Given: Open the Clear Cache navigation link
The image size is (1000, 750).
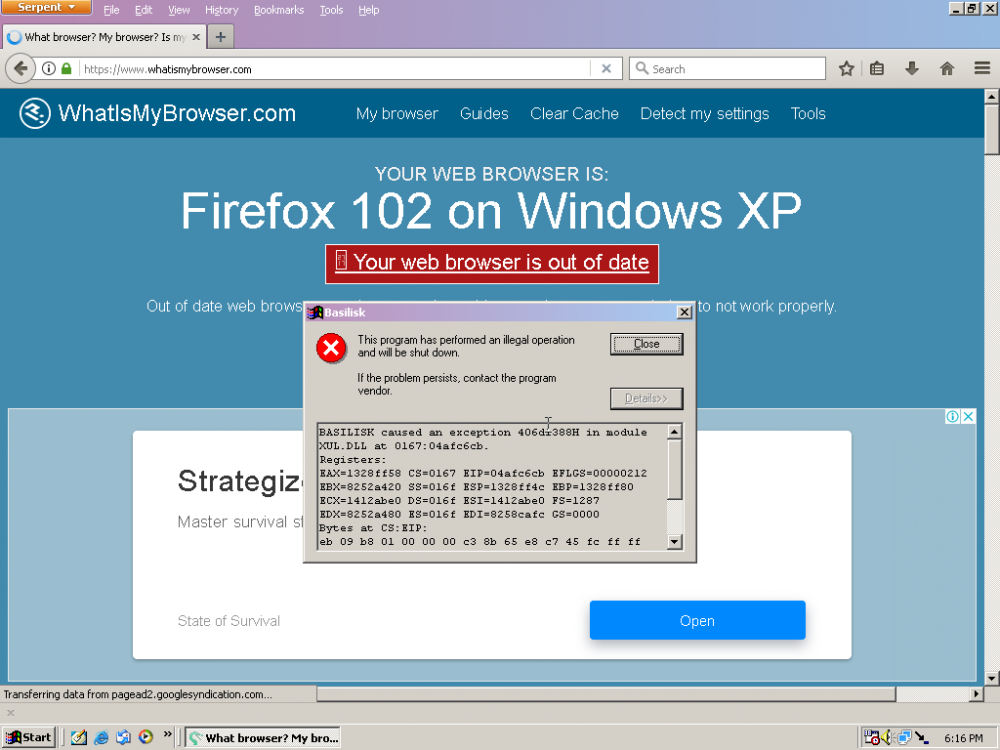Looking at the screenshot, I should click(x=574, y=114).
